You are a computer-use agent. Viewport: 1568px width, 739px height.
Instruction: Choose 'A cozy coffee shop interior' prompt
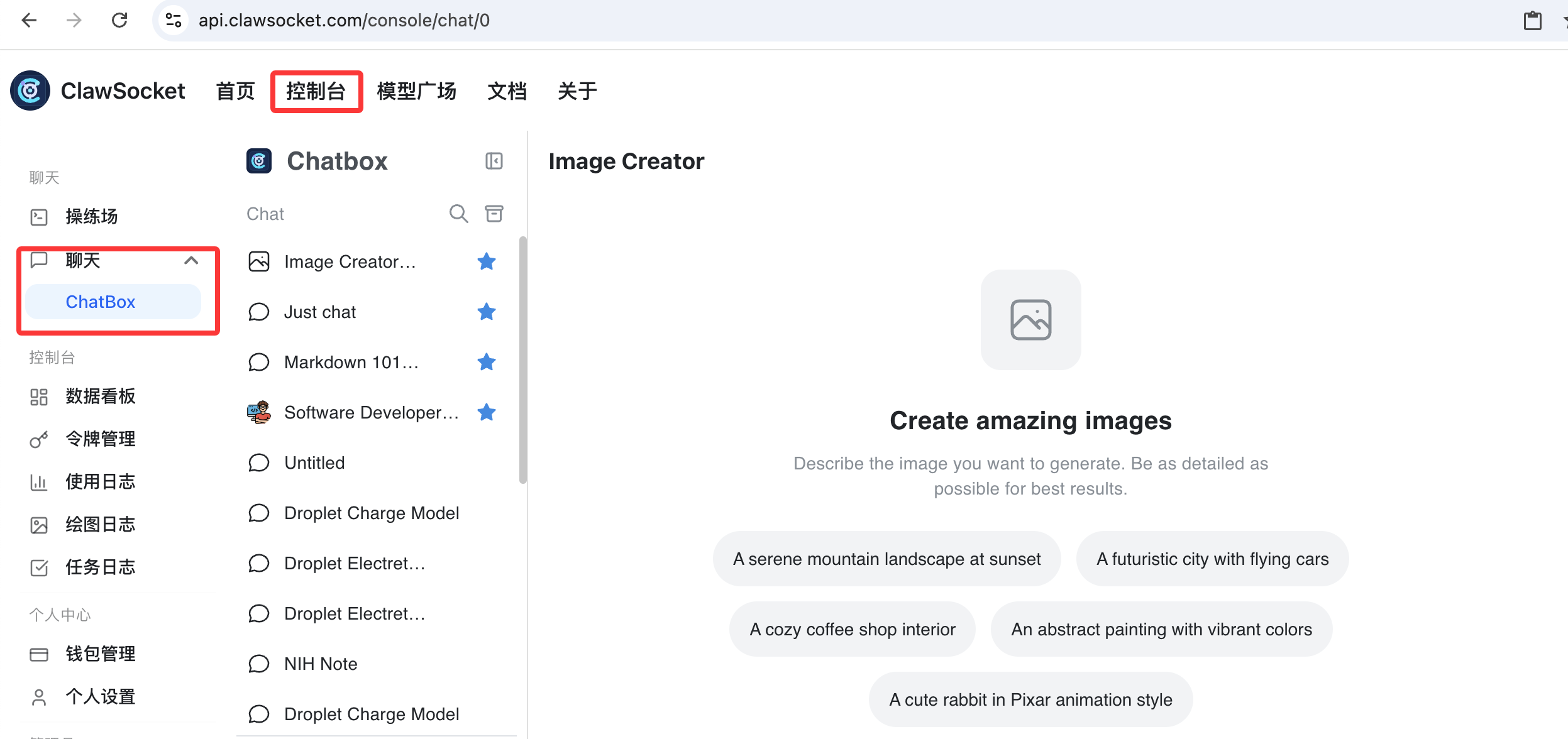click(x=852, y=629)
